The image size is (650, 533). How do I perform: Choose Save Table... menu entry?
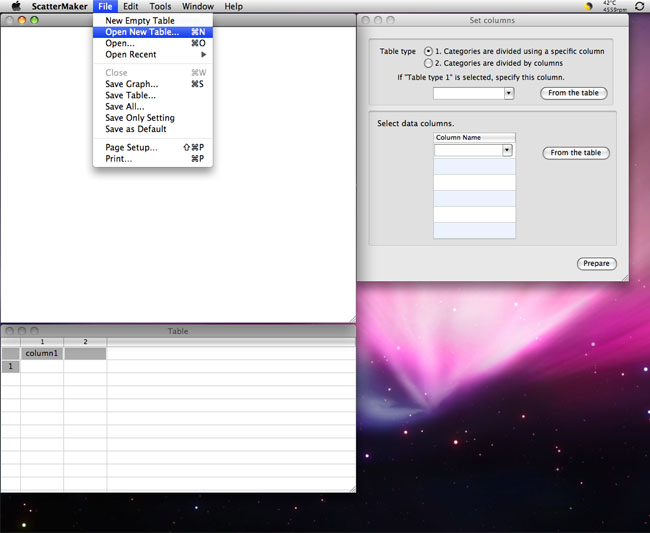pos(153,95)
